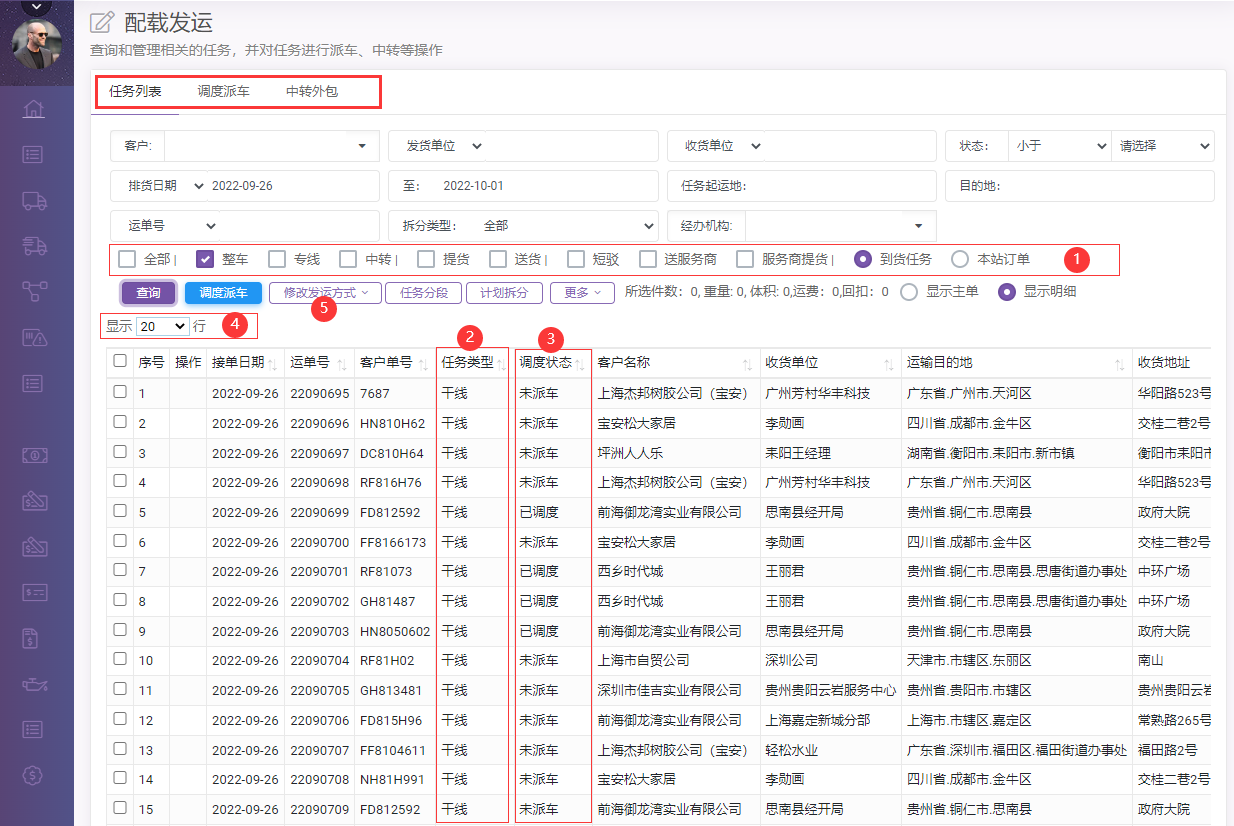The height and width of the screenshot is (826, 1234).
Task: Open the 更多 dropdown button
Action: click(x=582, y=293)
